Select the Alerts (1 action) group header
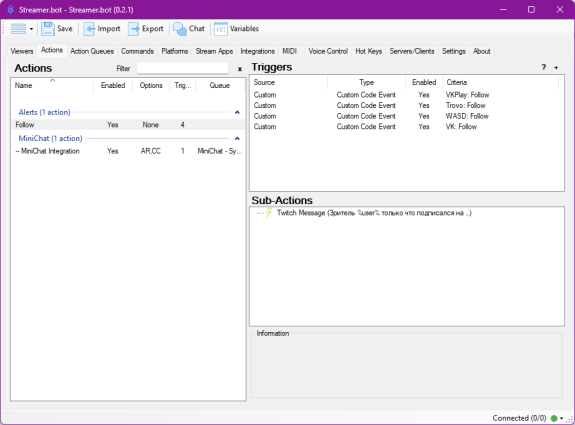 (x=44, y=112)
